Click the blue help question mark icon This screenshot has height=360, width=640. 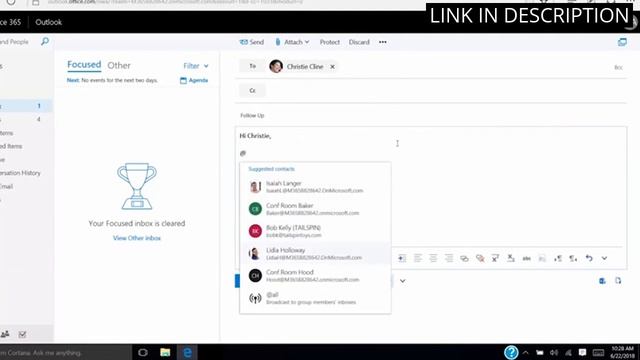(511, 352)
